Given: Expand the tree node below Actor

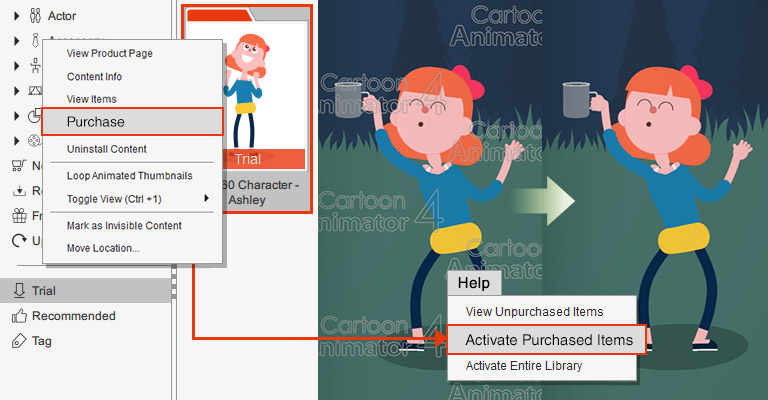Looking at the screenshot, I should click(16, 41).
